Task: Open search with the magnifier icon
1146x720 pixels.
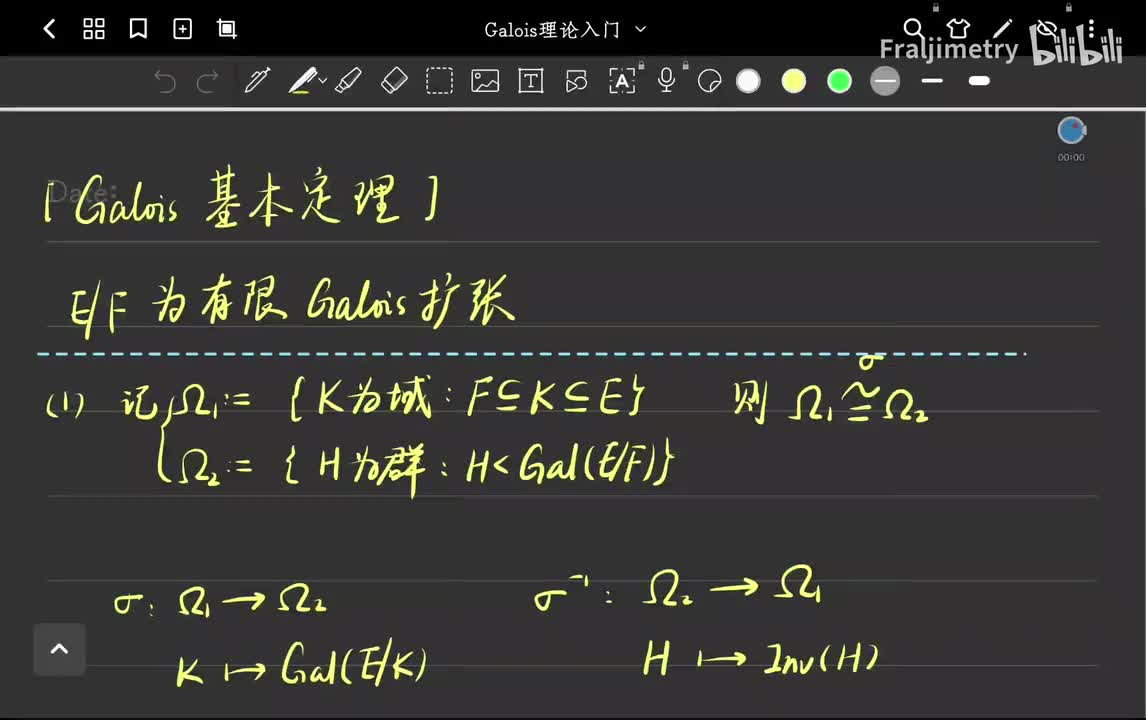Action: click(914, 29)
